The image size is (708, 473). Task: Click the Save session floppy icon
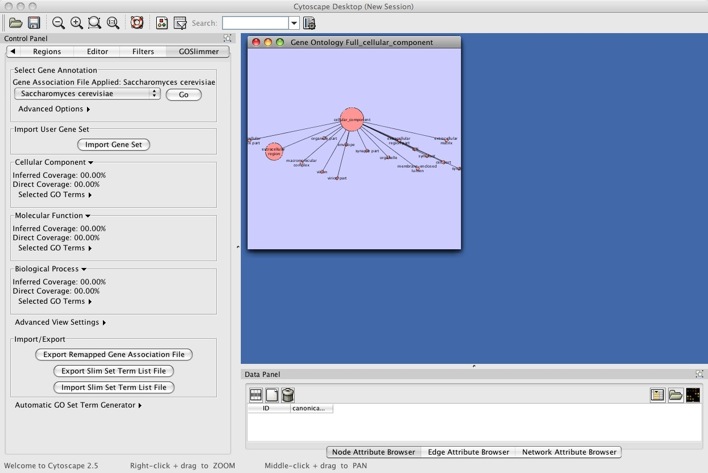click(33, 22)
